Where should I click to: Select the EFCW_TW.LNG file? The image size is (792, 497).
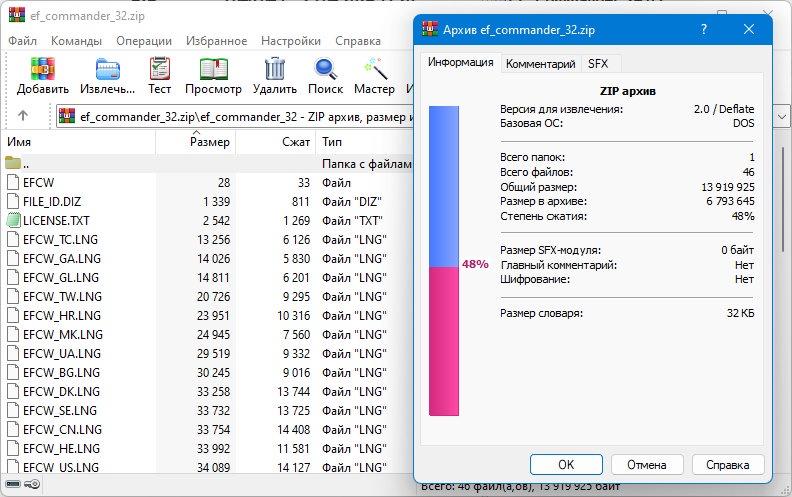(x=62, y=296)
